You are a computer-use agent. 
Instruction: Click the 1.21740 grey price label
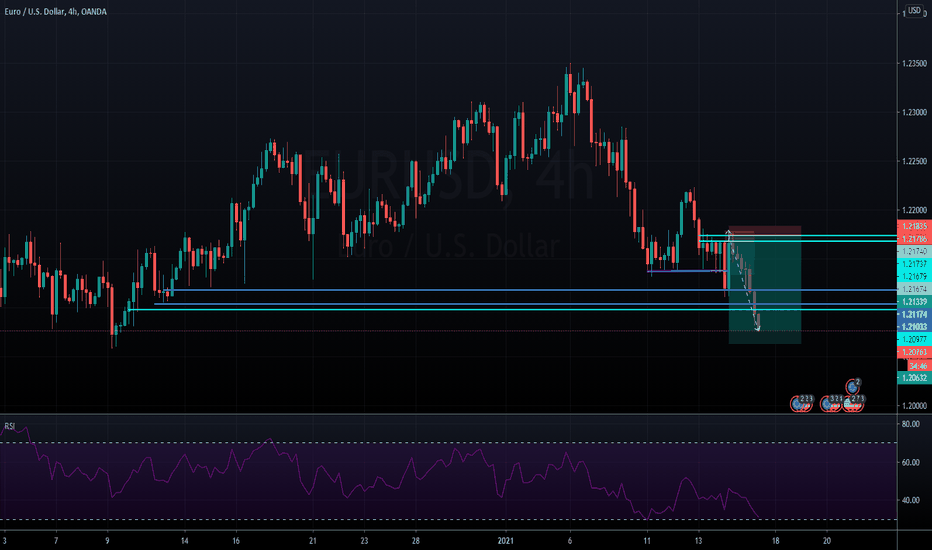point(914,252)
